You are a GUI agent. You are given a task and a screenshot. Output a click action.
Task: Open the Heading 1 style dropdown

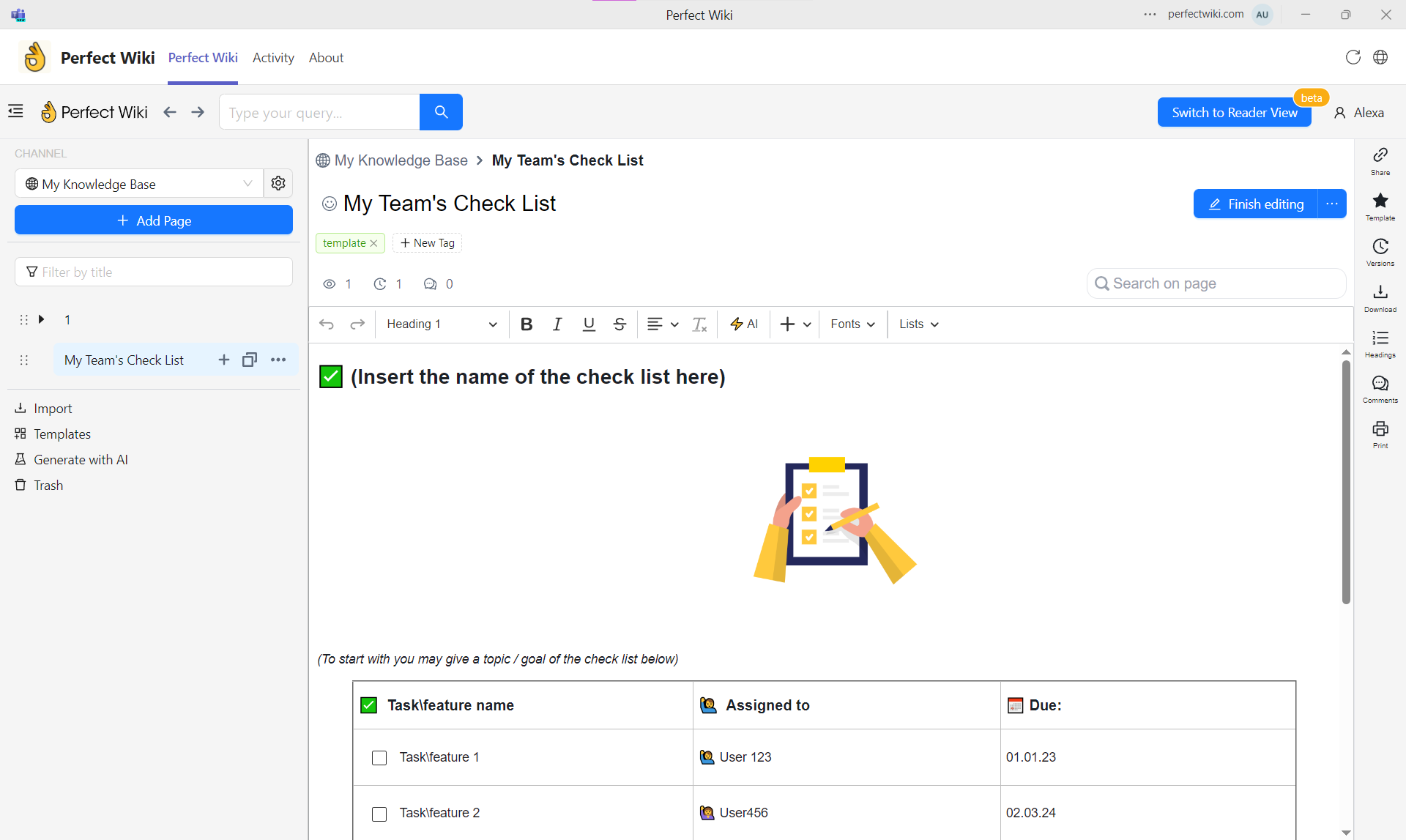pos(441,324)
